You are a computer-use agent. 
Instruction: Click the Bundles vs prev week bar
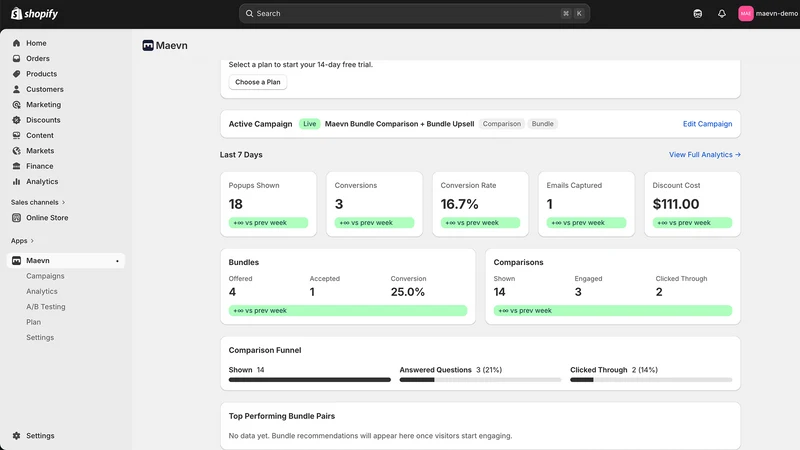click(348, 311)
